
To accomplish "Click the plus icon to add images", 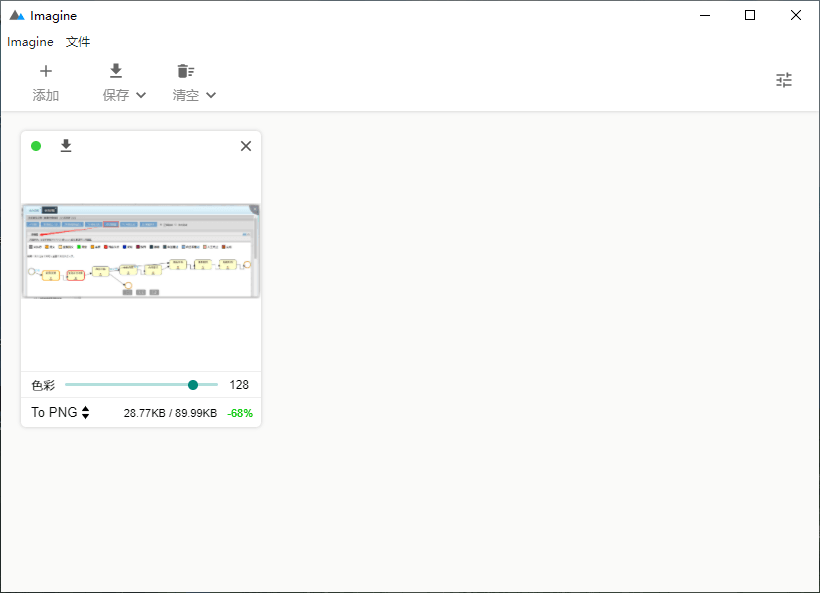I will click(x=45, y=71).
